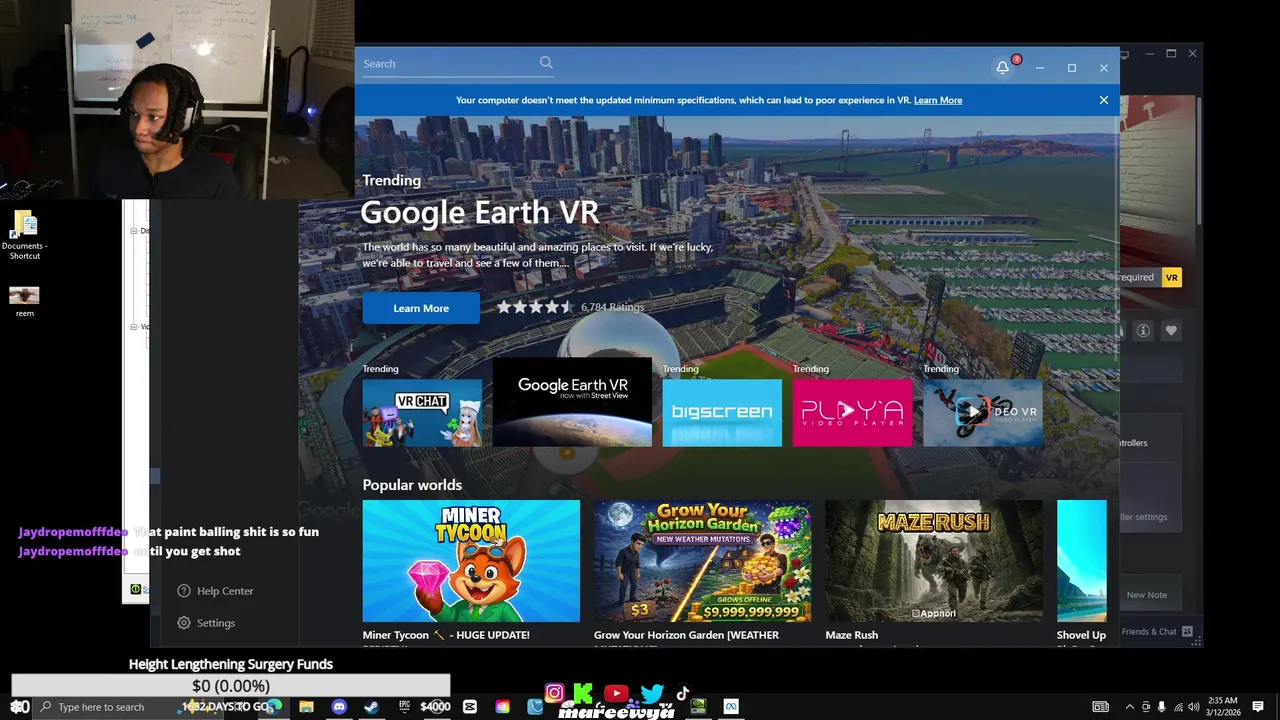Show hidden system tray icons

coord(1130,707)
